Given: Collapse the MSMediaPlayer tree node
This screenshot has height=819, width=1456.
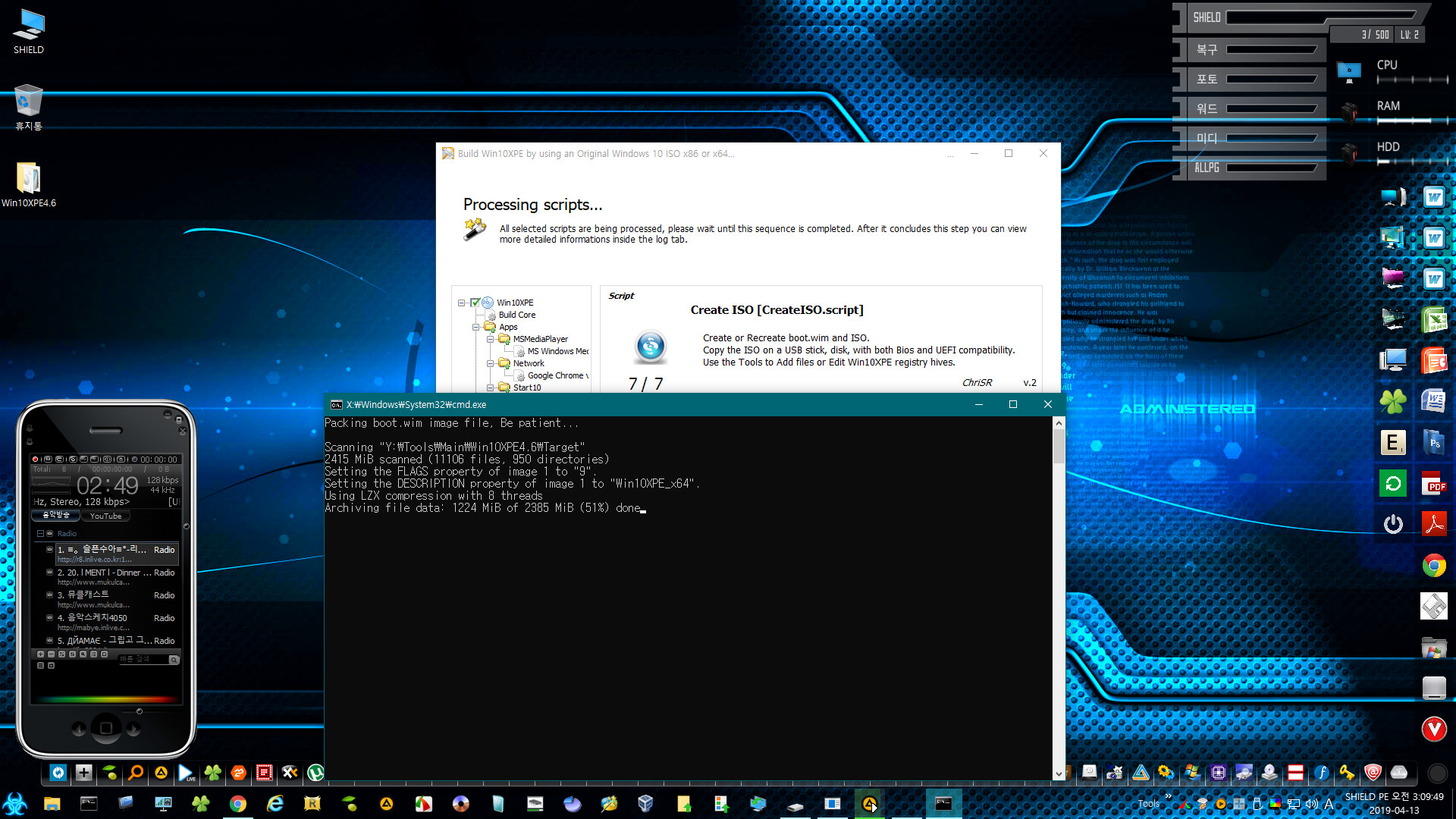Looking at the screenshot, I should 491,339.
